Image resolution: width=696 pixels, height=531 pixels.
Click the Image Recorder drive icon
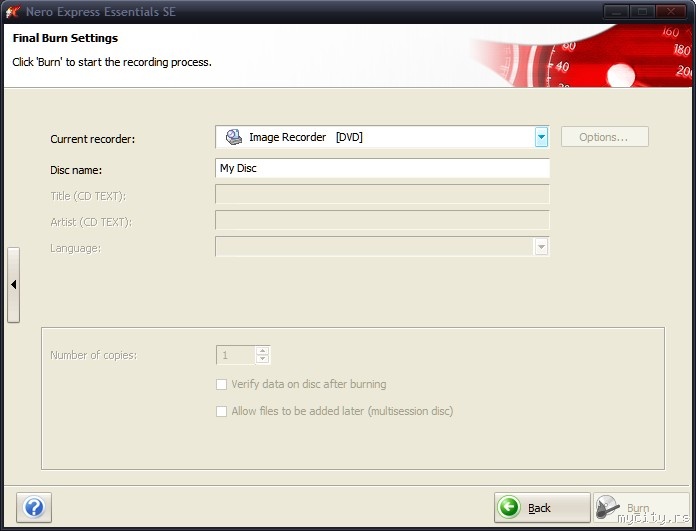(233, 137)
